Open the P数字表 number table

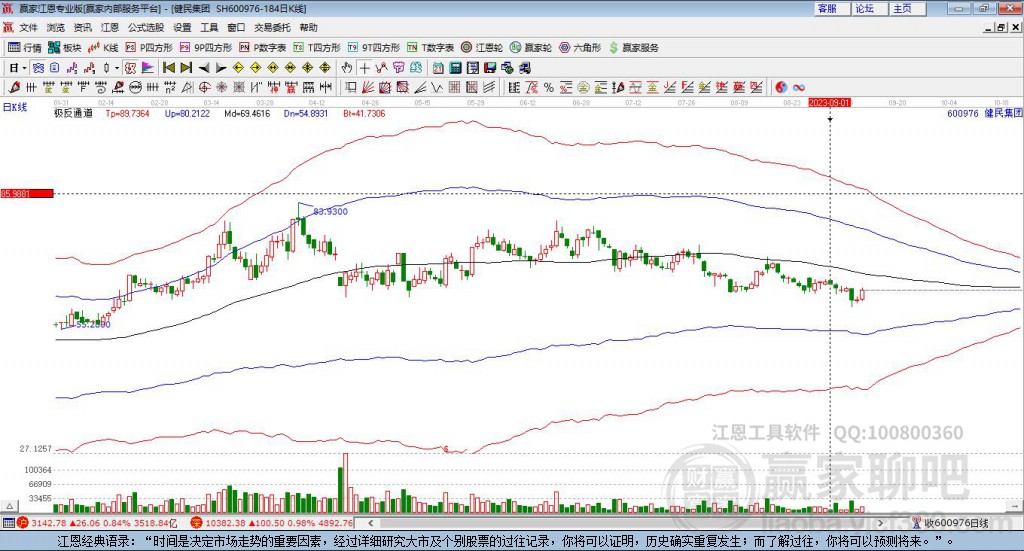pyautogui.click(x=263, y=48)
